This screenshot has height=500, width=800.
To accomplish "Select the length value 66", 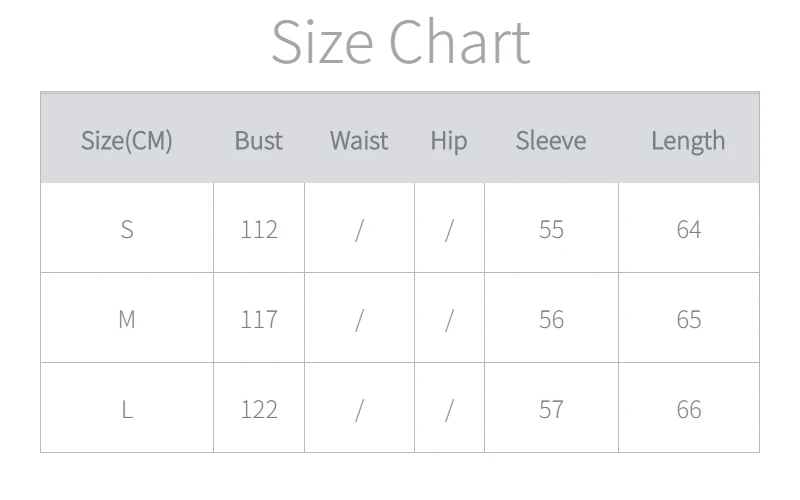I will point(689,409).
